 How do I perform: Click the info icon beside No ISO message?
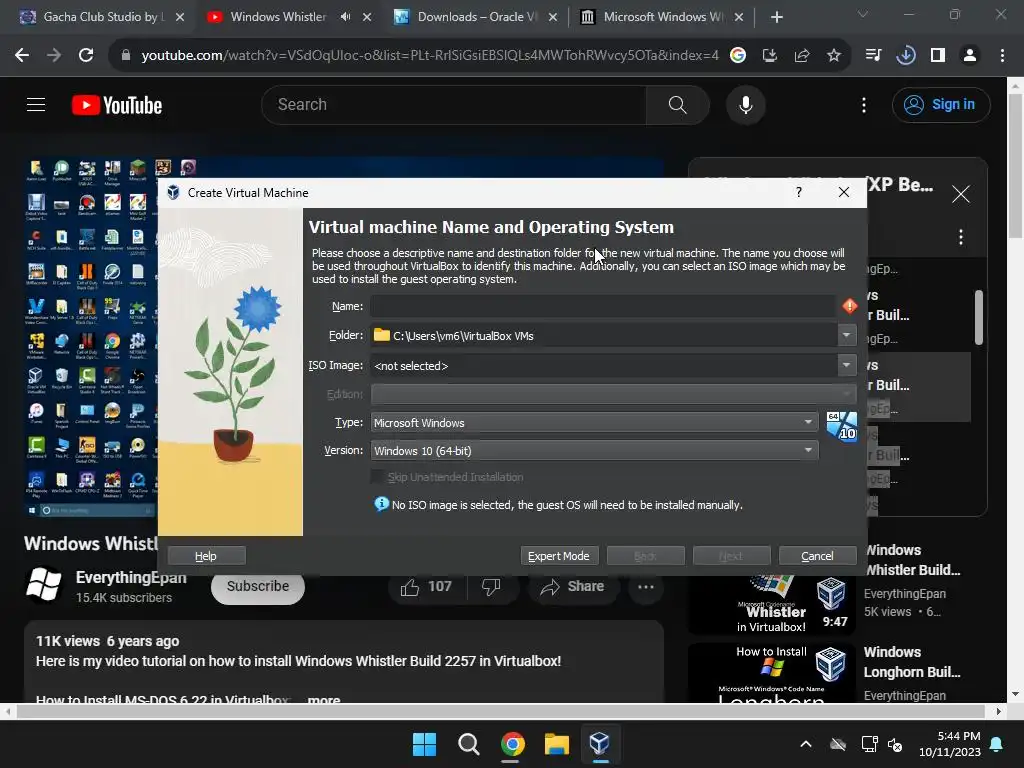click(x=381, y=504)
